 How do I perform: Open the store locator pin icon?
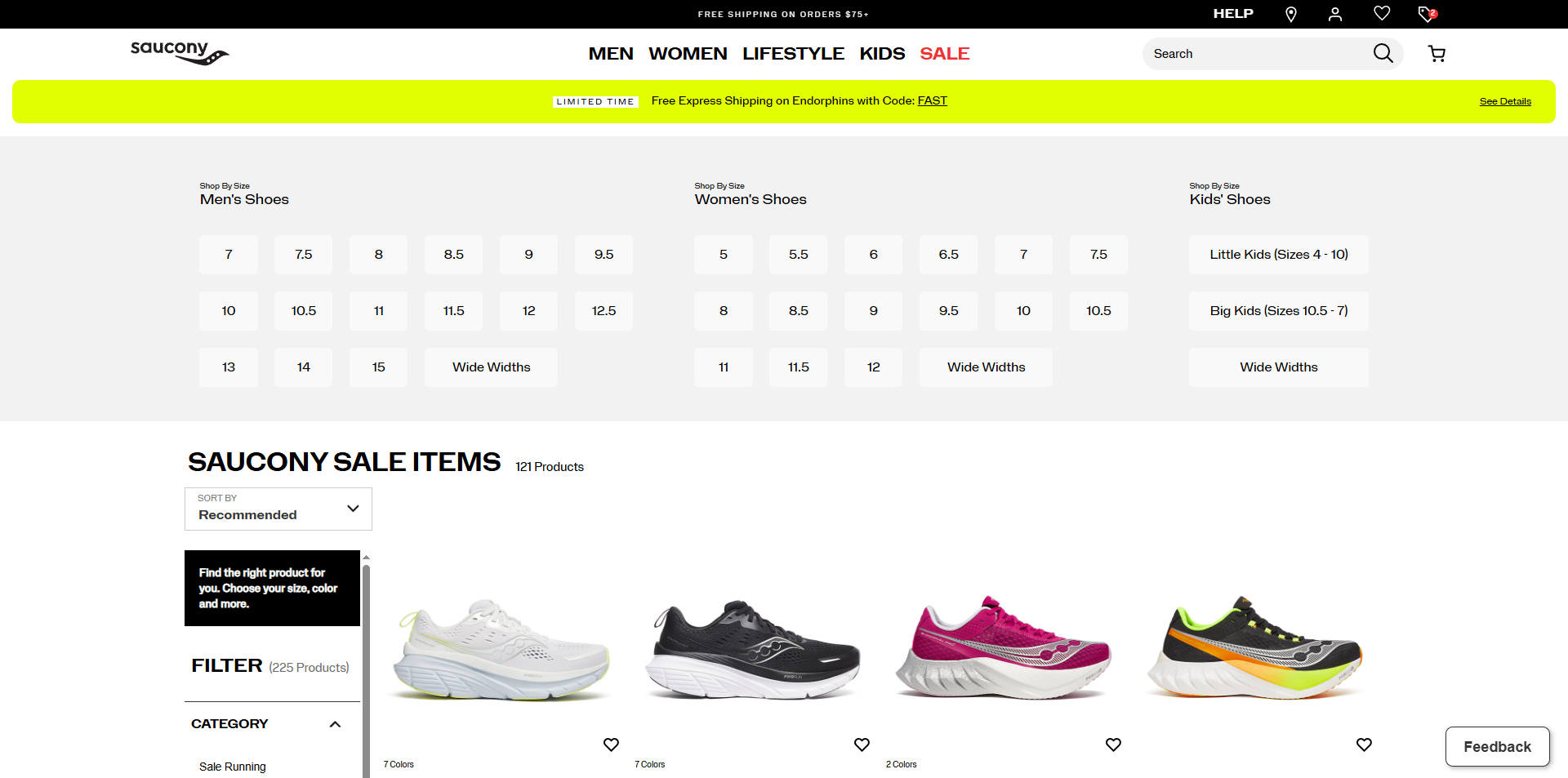1291,14
